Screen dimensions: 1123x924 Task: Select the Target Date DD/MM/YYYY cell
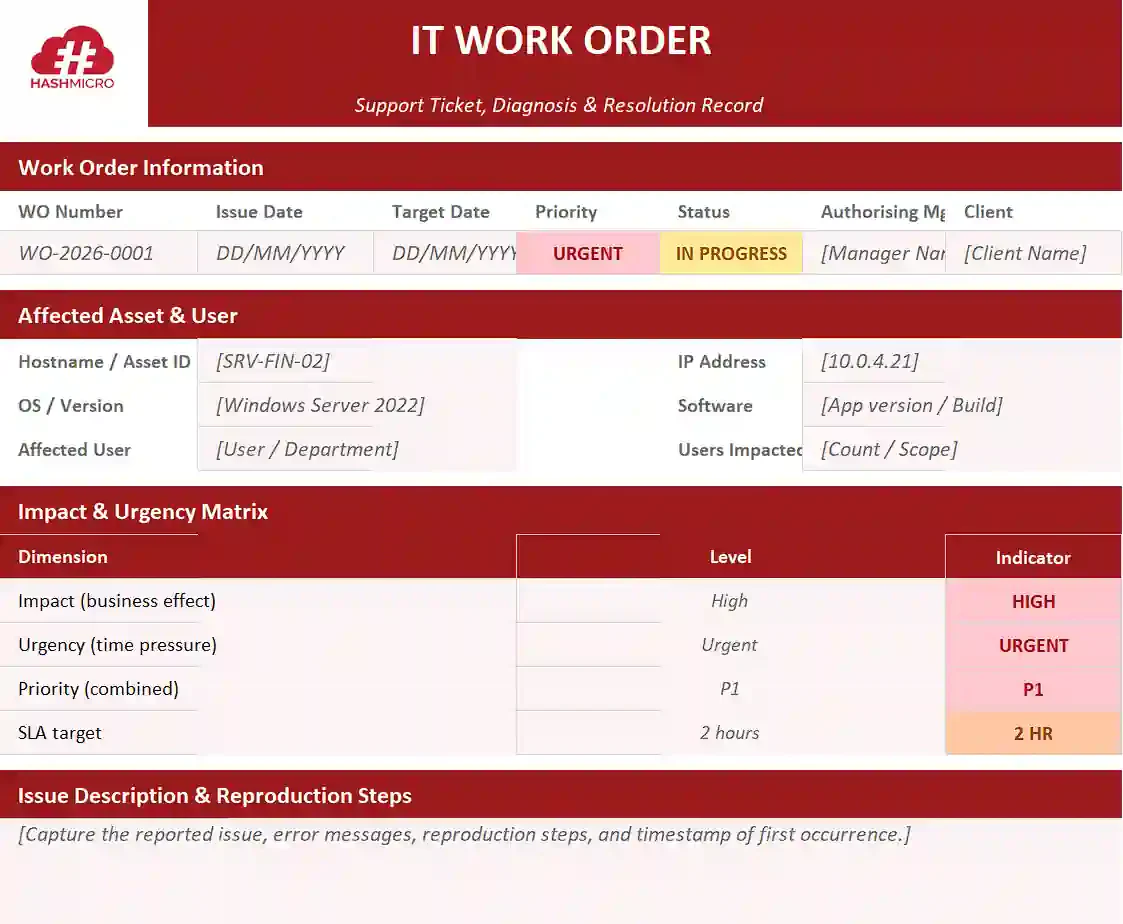(x=445, y=253)
